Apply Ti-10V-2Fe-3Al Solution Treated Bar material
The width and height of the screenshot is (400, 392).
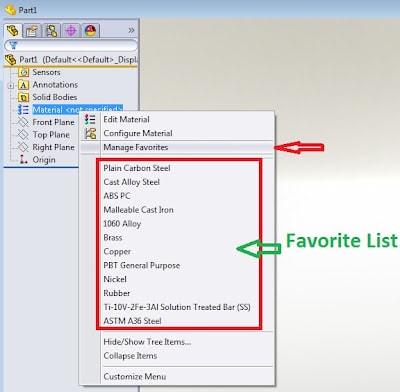(177, 307)
